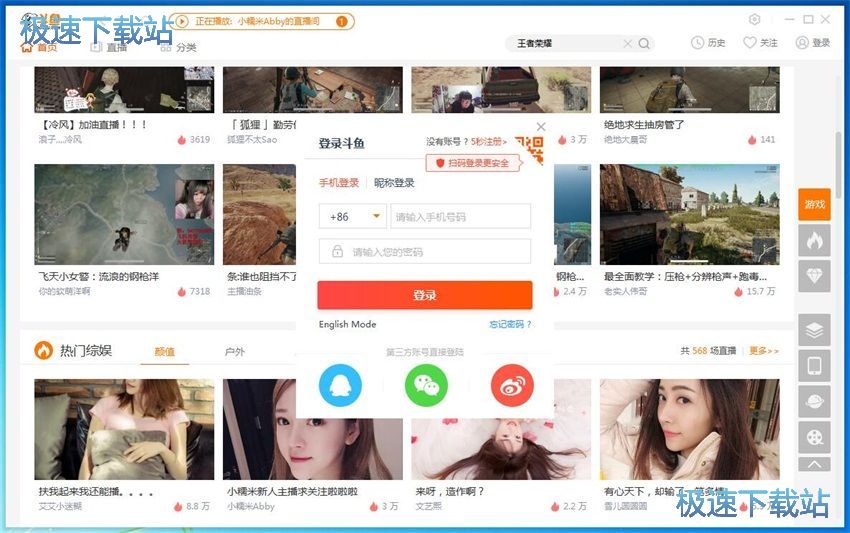
Task: Click the red 登录 login button
Action: (x=425, y=295)
